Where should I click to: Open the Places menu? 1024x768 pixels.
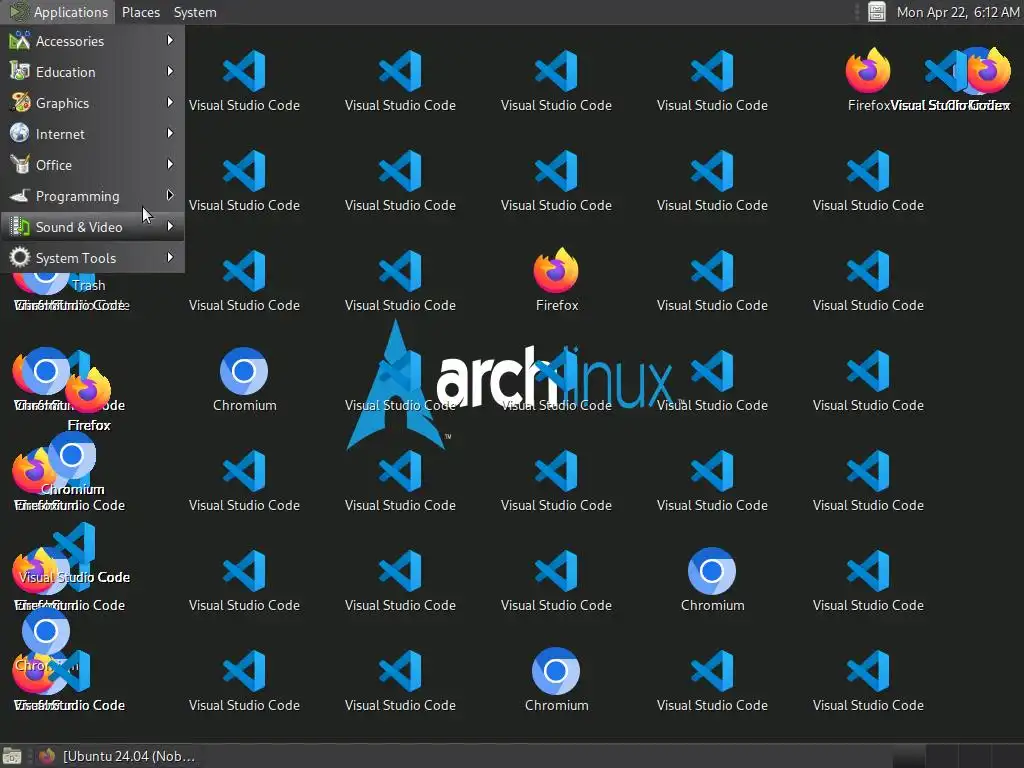(140, 12)
